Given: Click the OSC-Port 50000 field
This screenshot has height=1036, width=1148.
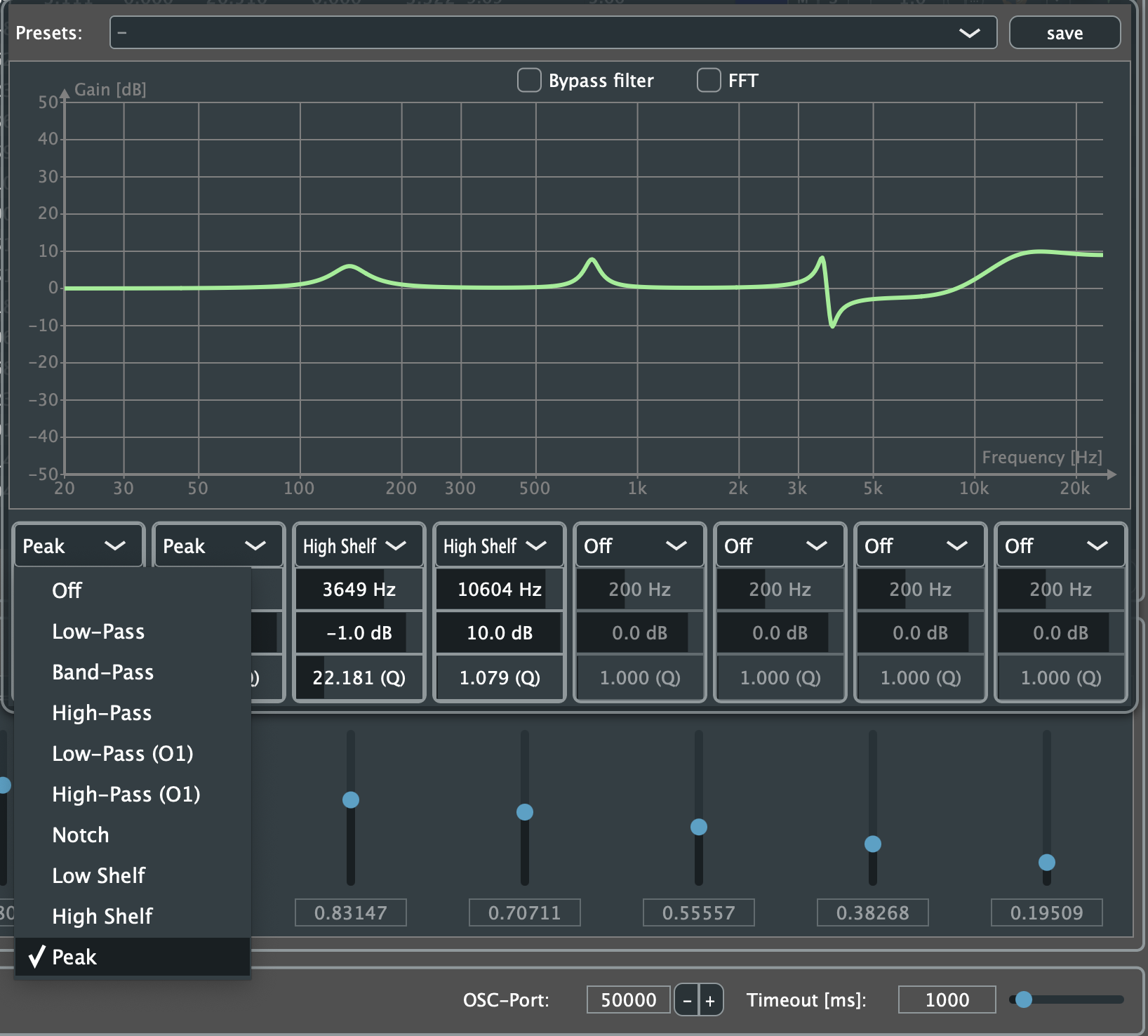Looking at the screenshot, I should point(628,1000).
